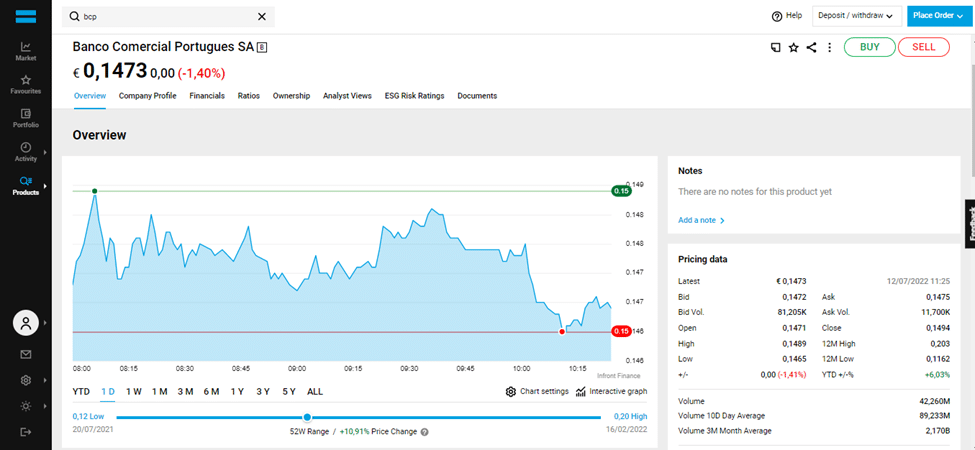This screenshot has height=450, width=975.
Task: Click the price change info icon
Action: click(425, 432)
